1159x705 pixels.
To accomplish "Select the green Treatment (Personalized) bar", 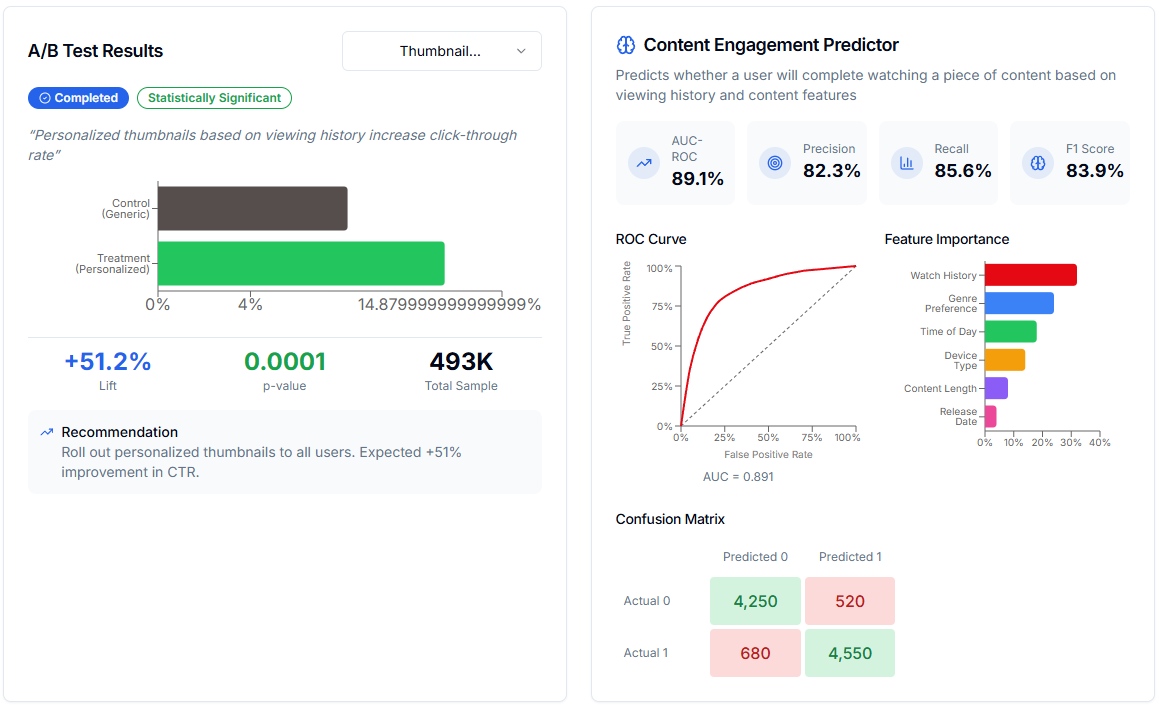I will point(301,263).
